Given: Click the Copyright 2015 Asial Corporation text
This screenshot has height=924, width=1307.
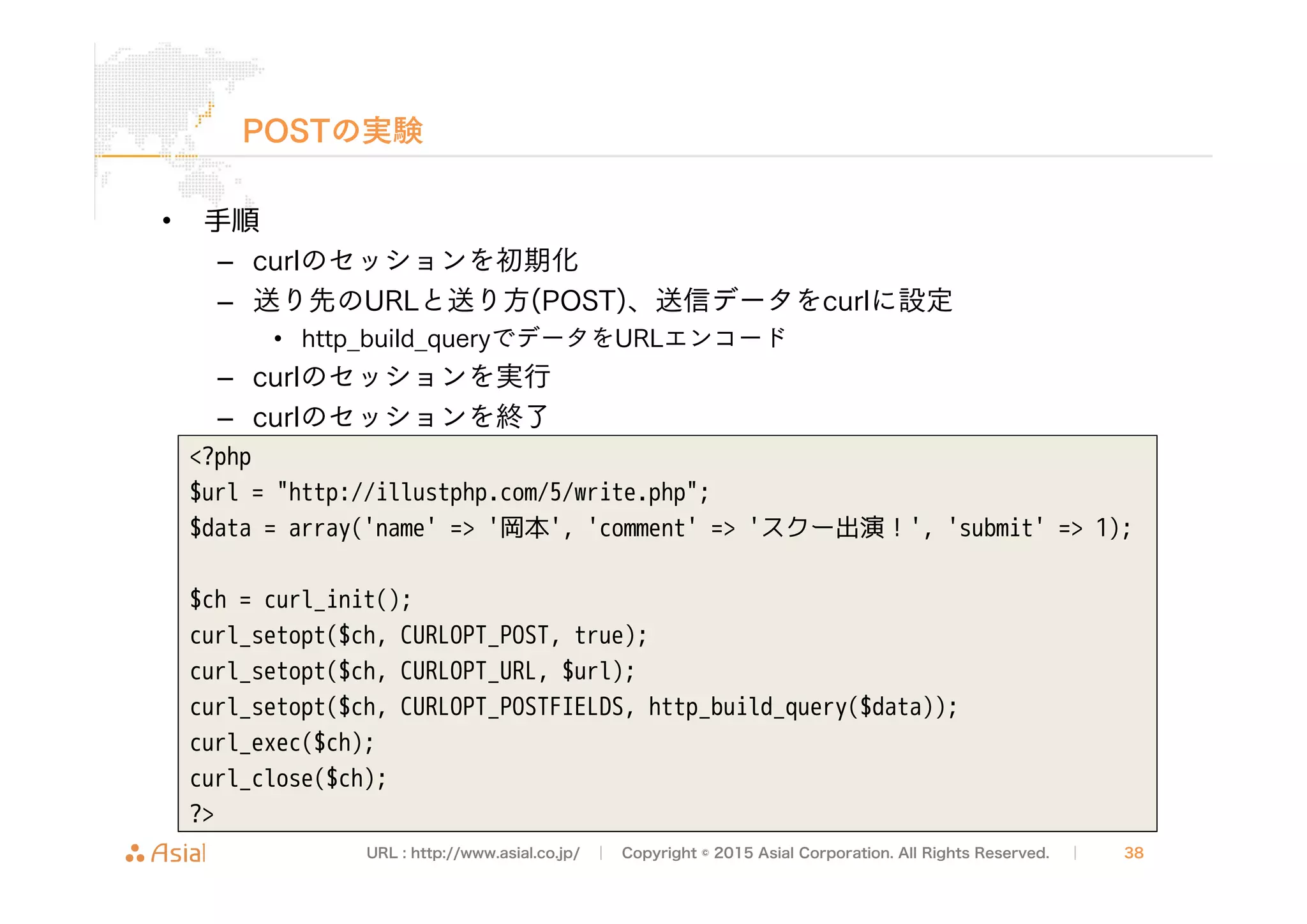Looking at the screenshot, I should 835,853.
